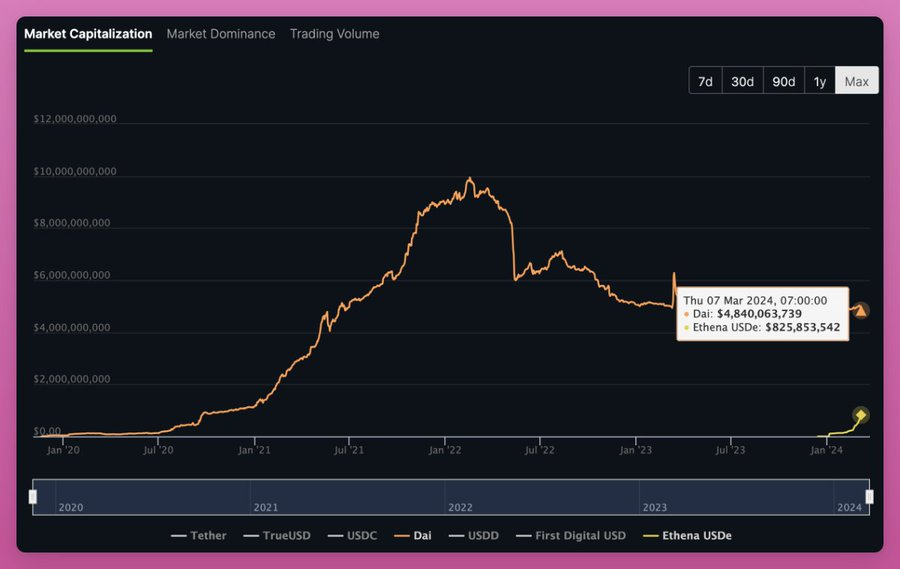Toggle First Digital USD legend entry
900x569 pixels.
(x=571, y=535)
